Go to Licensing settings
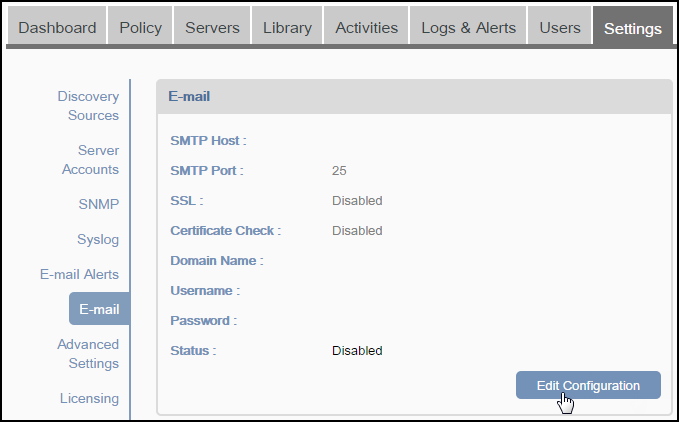Image resolution: width=679 pixels, height=422 pixels. tap(89, 398)
